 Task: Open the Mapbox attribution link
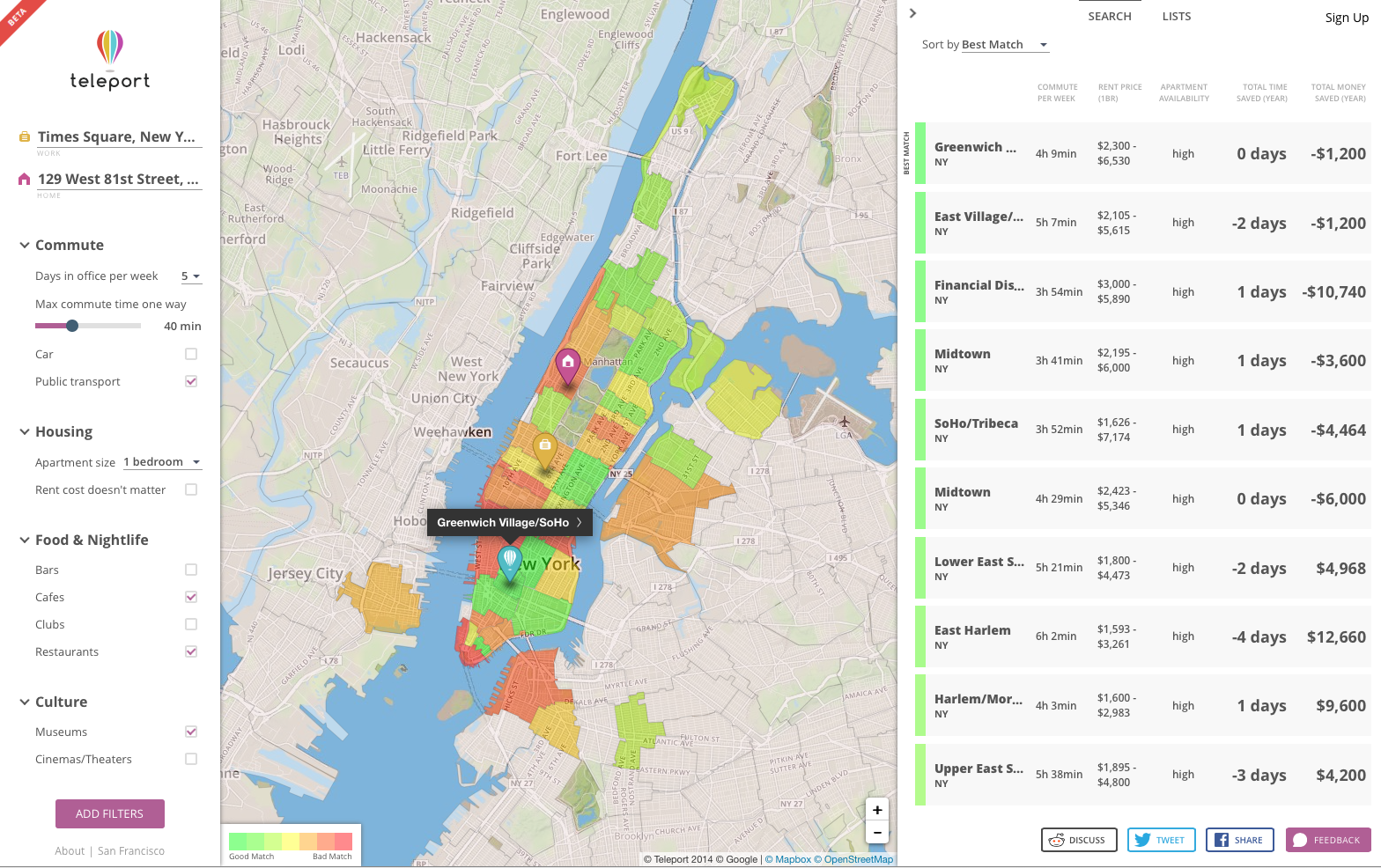coord(787,860)
